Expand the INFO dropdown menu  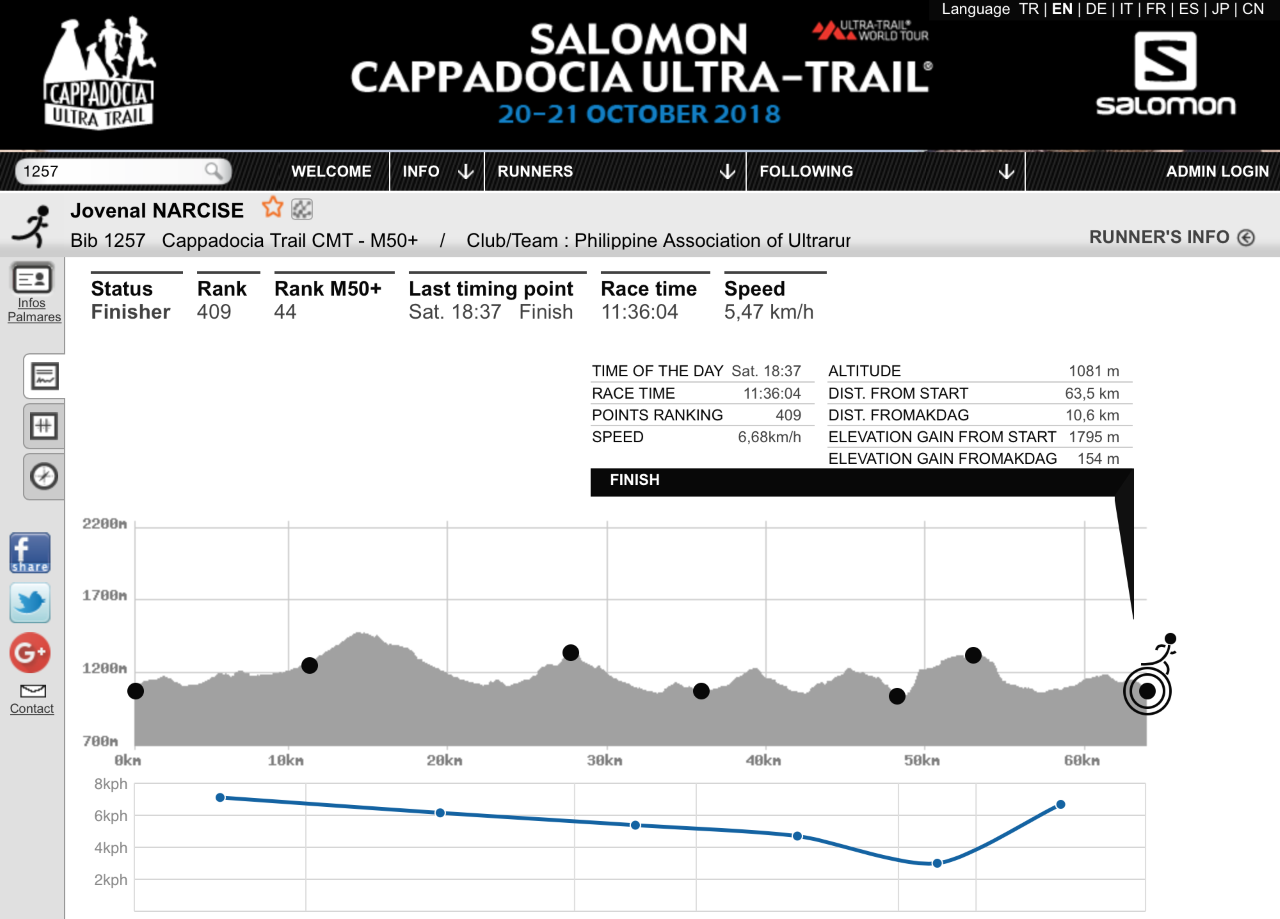point(437,171)
